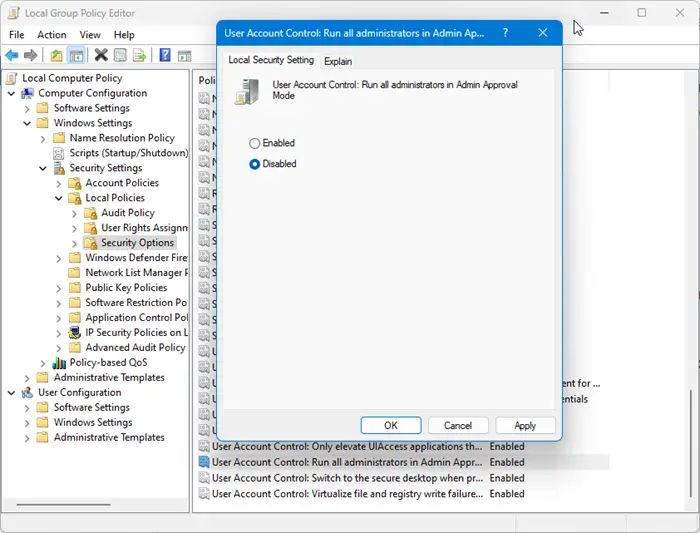Select 'User Rights Assignm' tree item
The image size is (700, 533).
[x=144, y=228]
